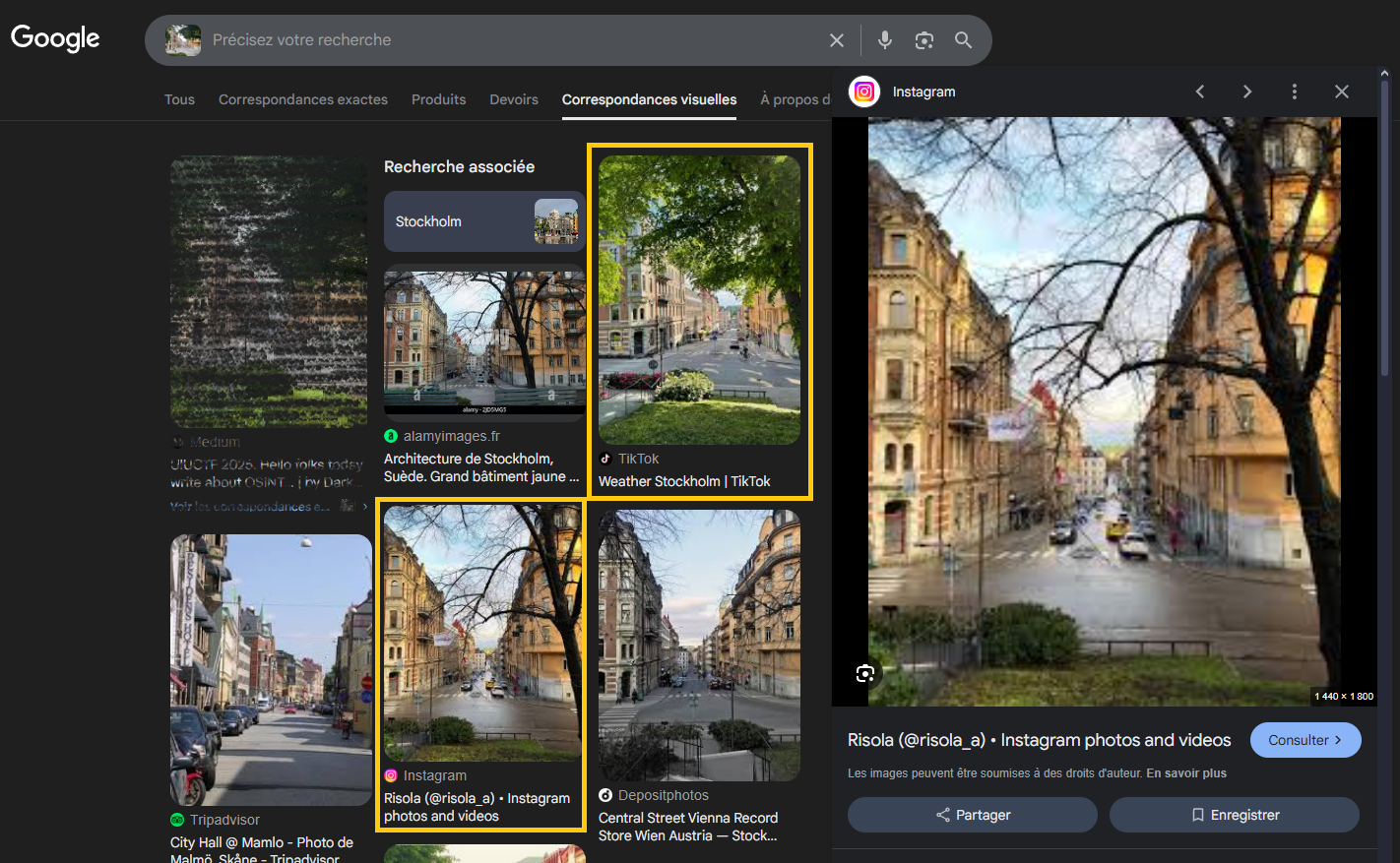The height and width of the screenshot is (863, 1400).
Task: Open 'Central Street Vienna Record Store' link
Action: click(688, 827)
